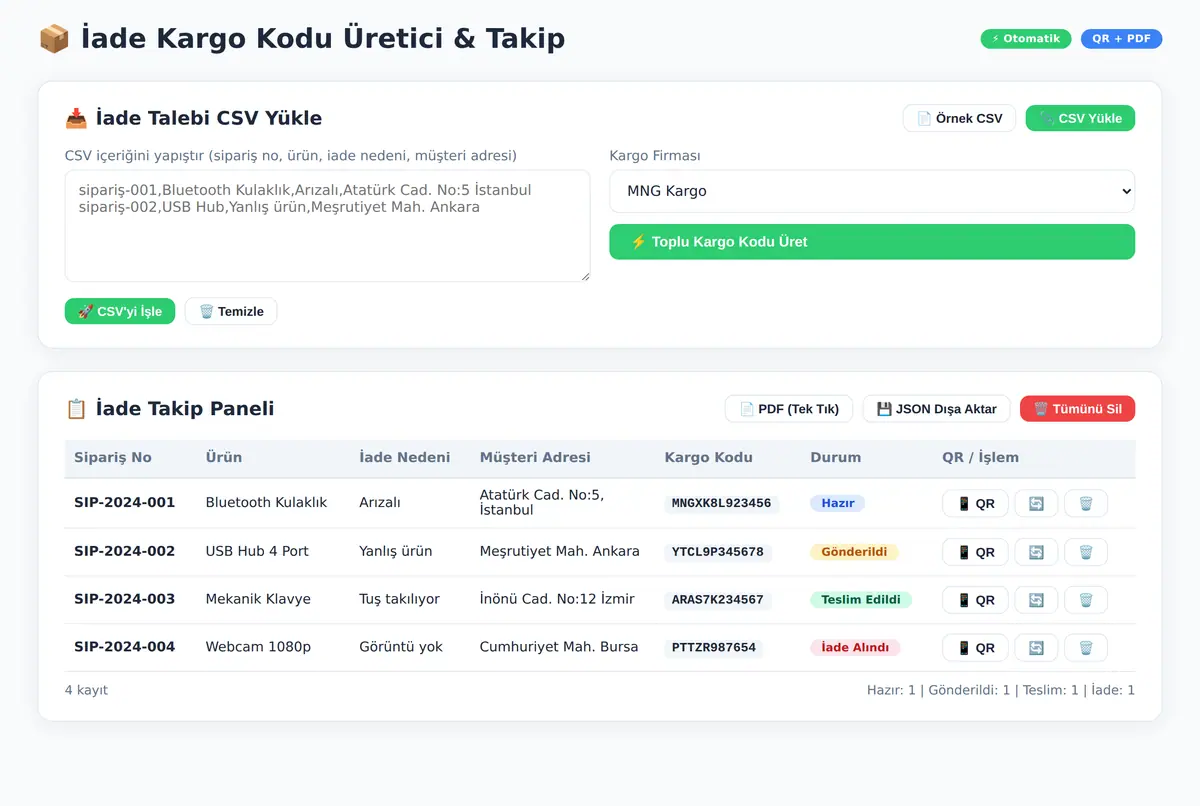Click order number SIP-2024-002
Viewport: 1200px width, 806px height.
pyautogui.click(x=124, y=552)
